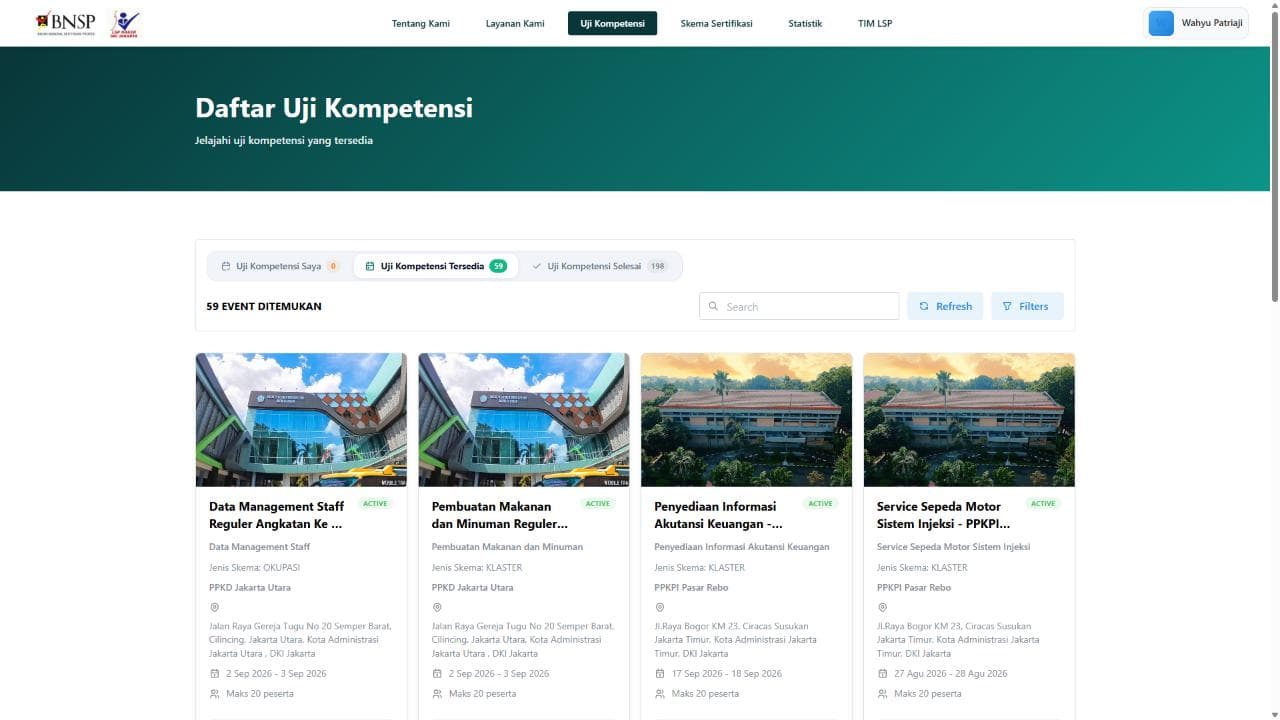Click the BNSP logo in header
The width and height of the screenshot is (1280, 720).
click(x=65, y=23)
